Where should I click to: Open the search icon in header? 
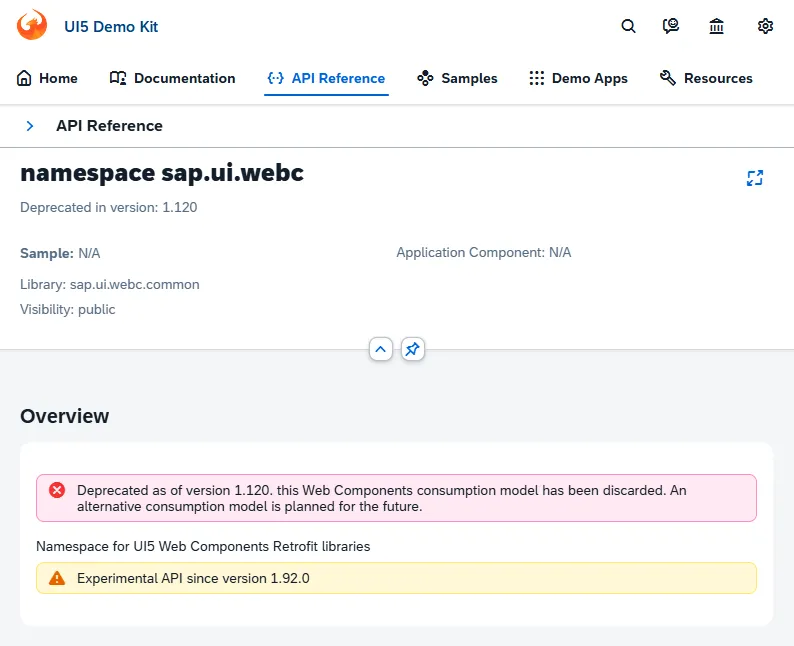click(x=628, y=26)
